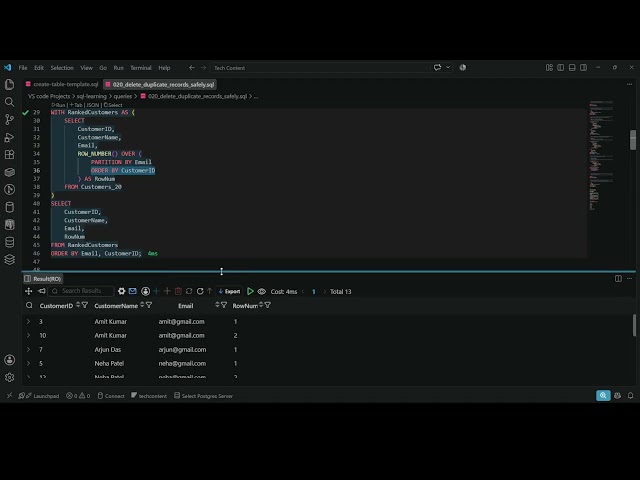The height and width of the screenshot is (480, 640).
Task: Open the Edit menu
Action: [x=39, y=68]
